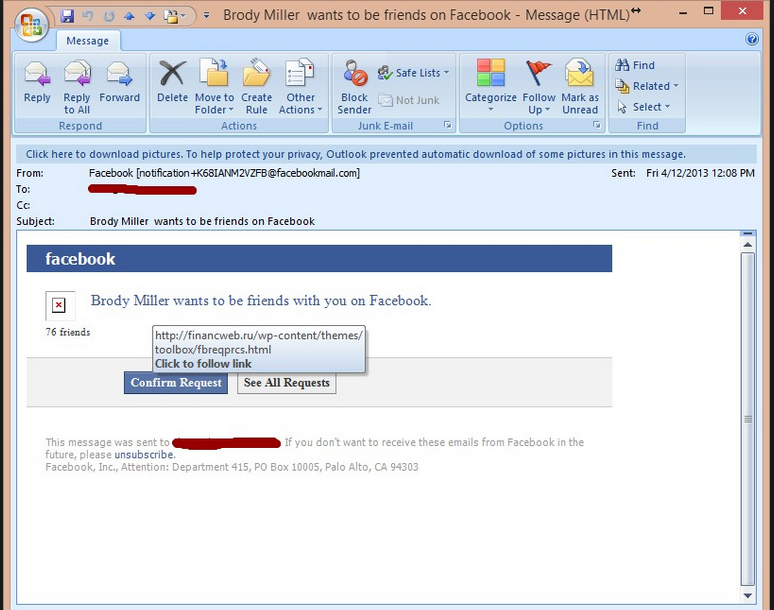Expand the Related dropdown menu
The image size is (774, 610).
point(648,86)
